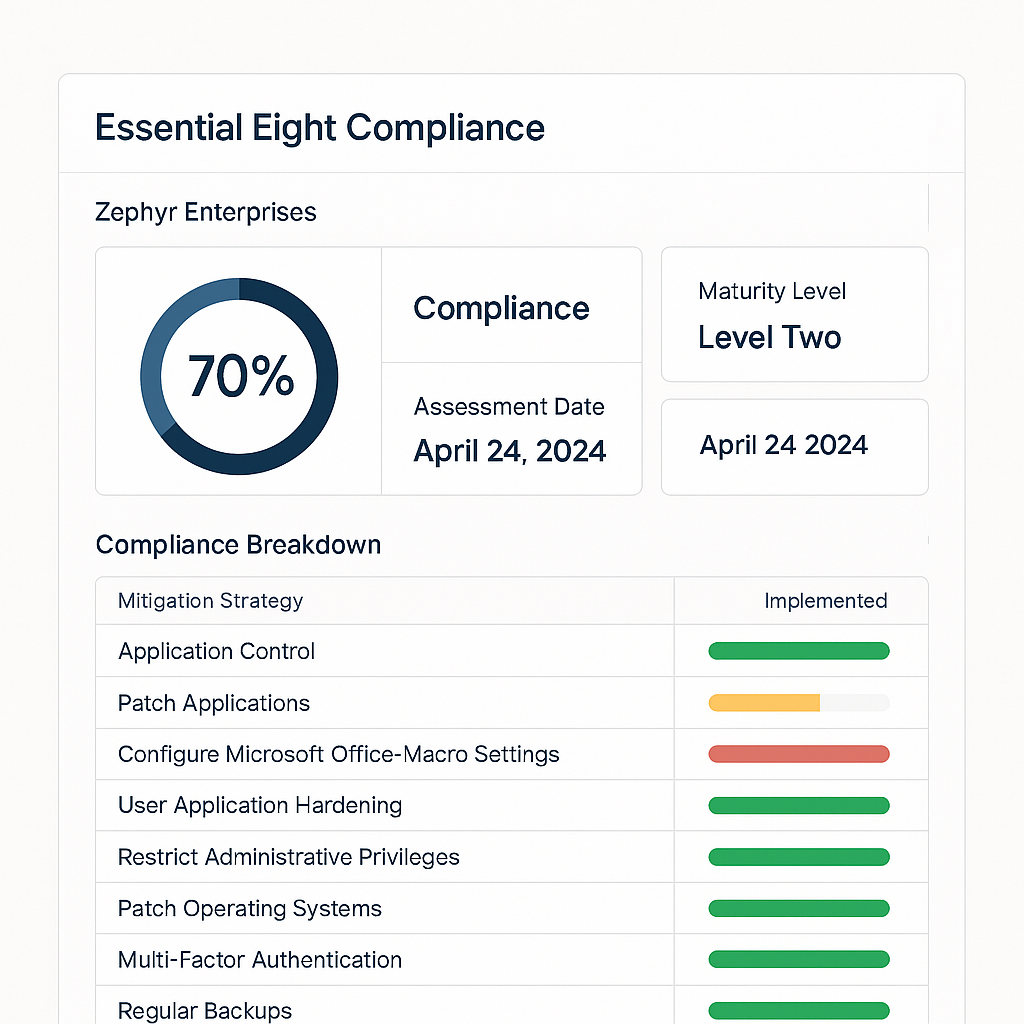
Task: Open User Application Hardening strategy
Action: [x=260, y=805]
